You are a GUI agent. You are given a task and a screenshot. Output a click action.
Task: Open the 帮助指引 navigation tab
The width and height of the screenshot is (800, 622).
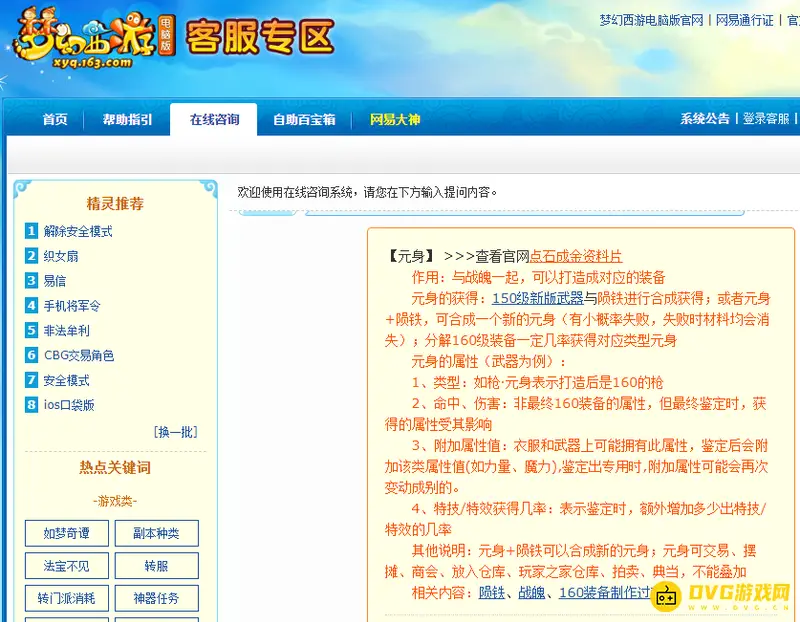[127, 119]
